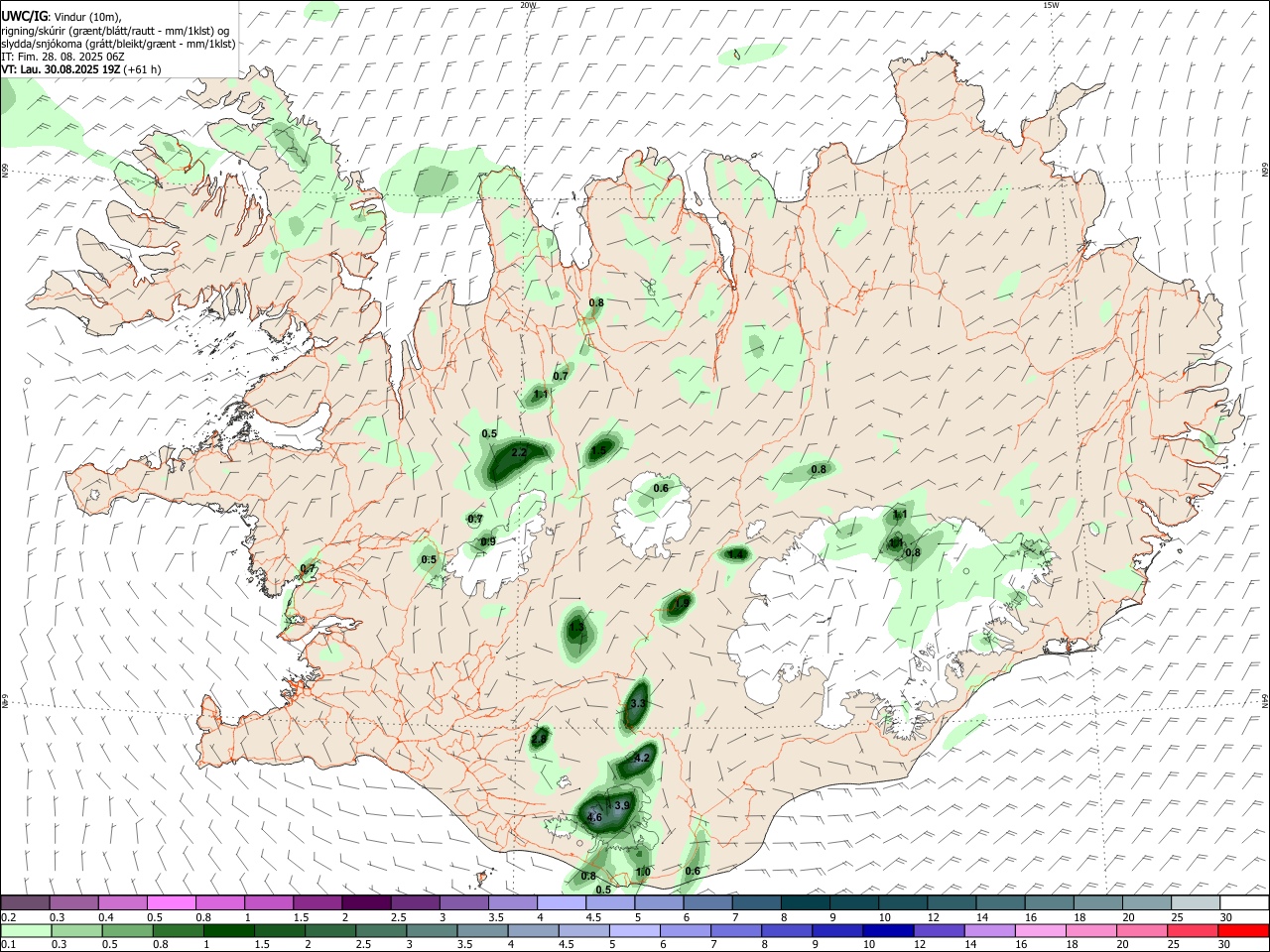Click the 4.2 rainfall value

(x=641, y=758)
